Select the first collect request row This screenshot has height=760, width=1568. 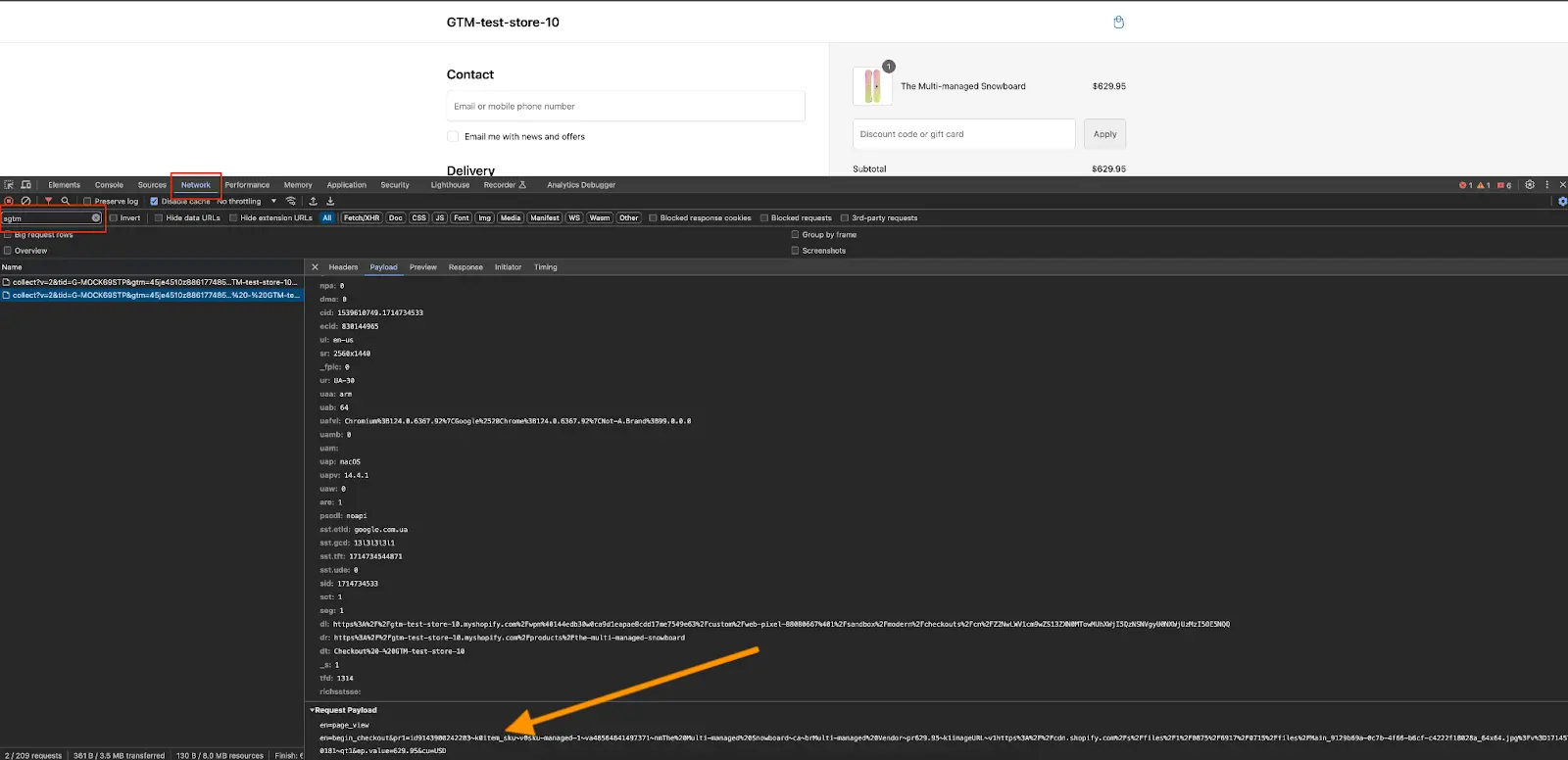[152, 282]
